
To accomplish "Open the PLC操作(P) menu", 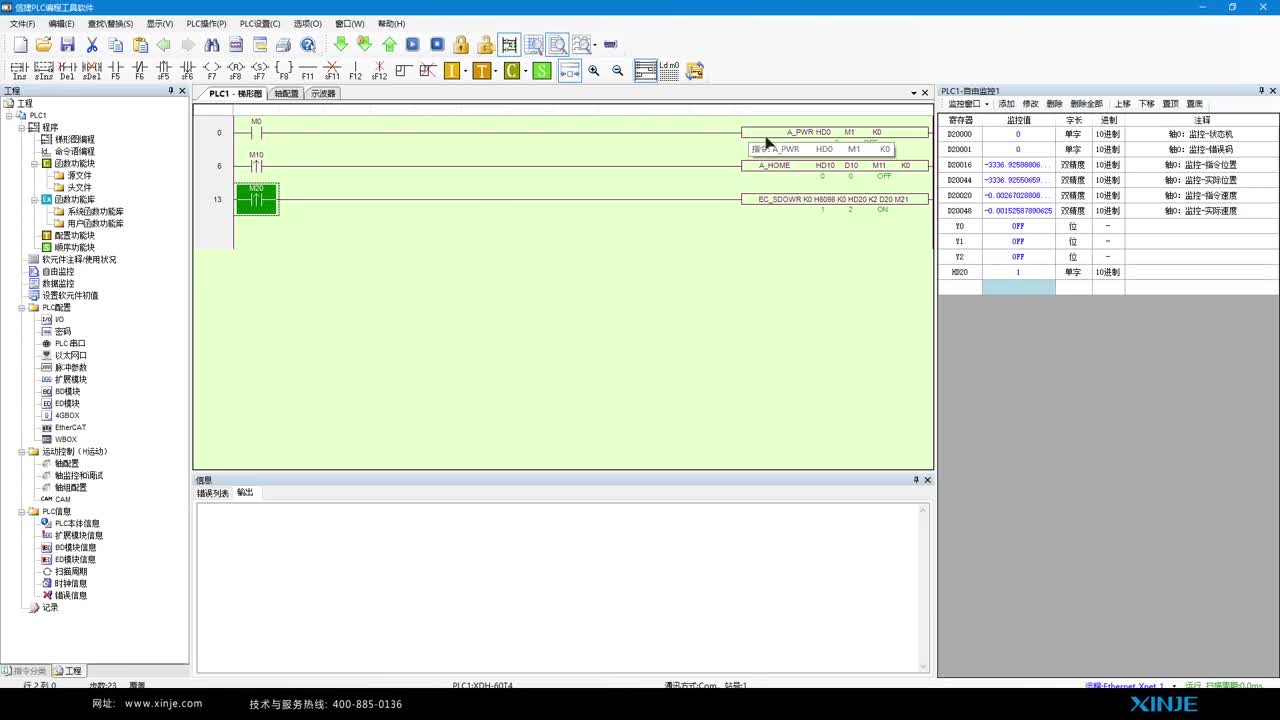I will point(206,23).
